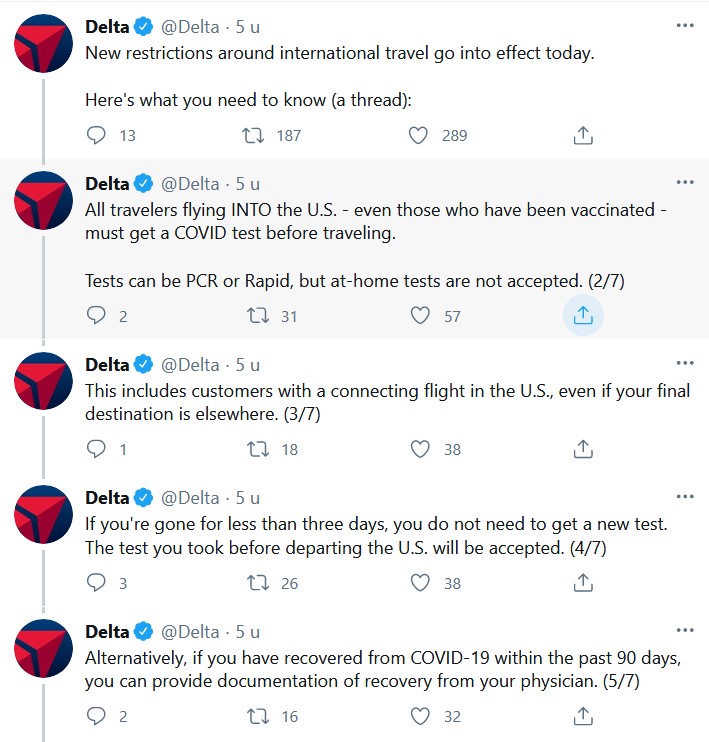Click the @Delta handle on the (5/7) tweet

pyautogui.click(x=190, y=632)
